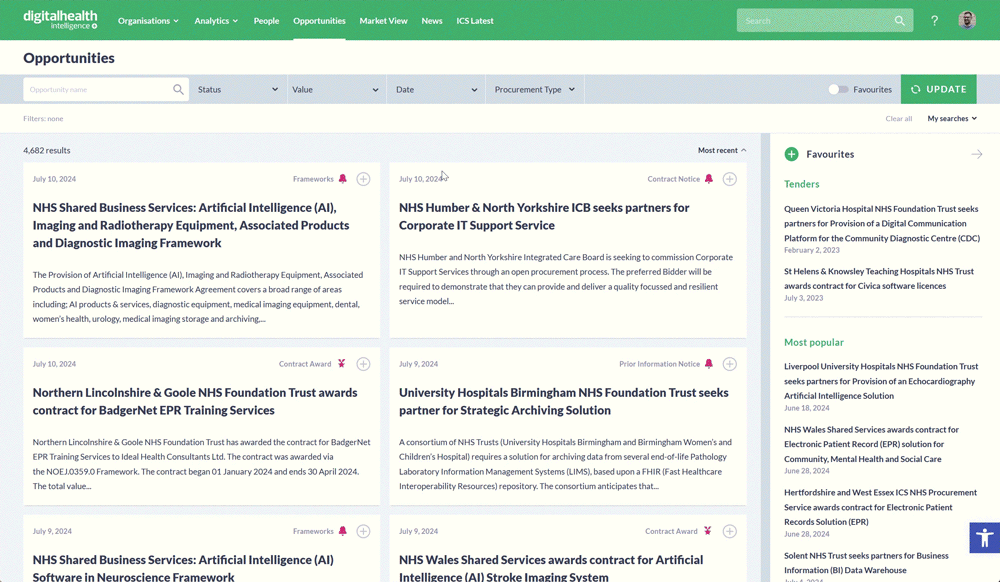1000x582 pixels.
Task: Open the user profile avatar
Action: [966, 20]
